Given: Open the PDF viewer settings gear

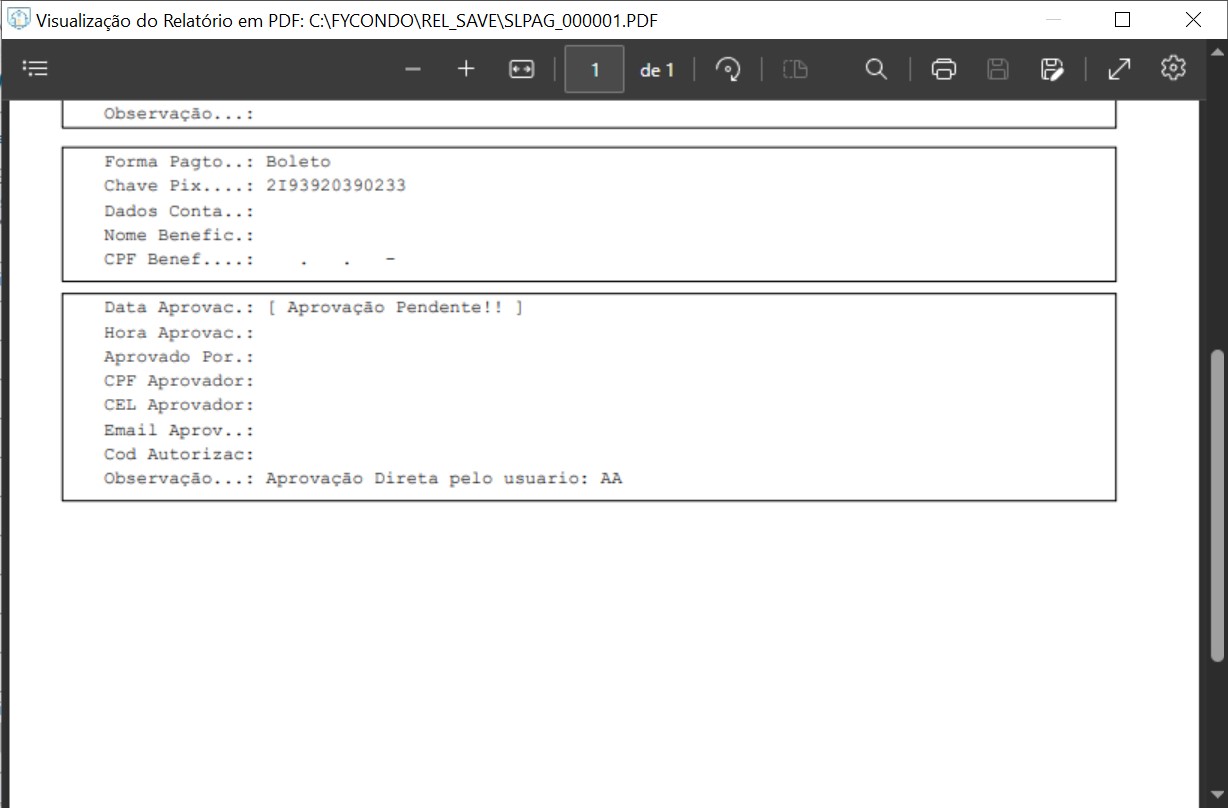Looking at the screenshot, I should click(1173, 68).
